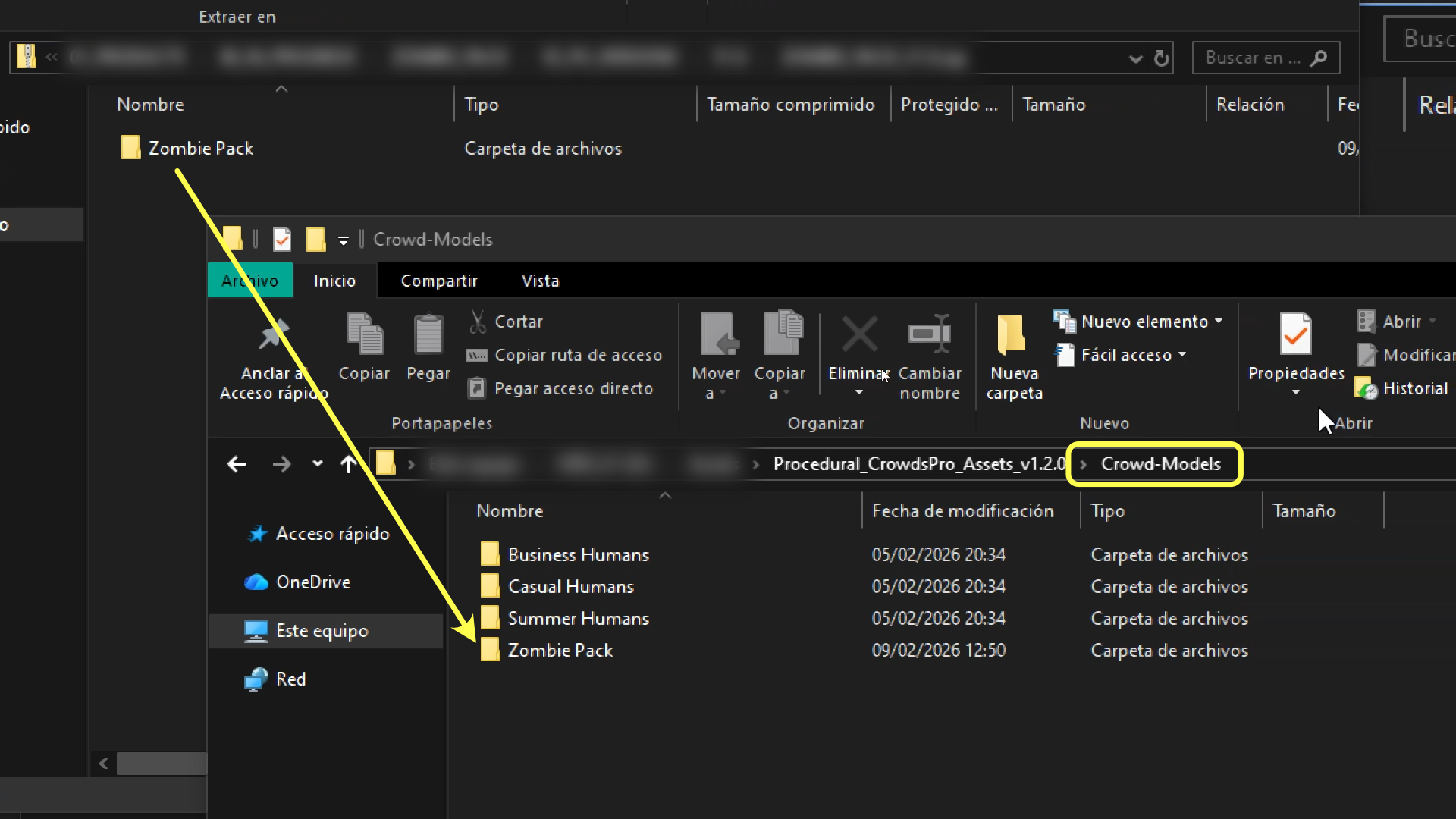Viewport: 1456px width, 819px height.
Task: Select OneDrive in navigation pane
Action: coord(312,582)
